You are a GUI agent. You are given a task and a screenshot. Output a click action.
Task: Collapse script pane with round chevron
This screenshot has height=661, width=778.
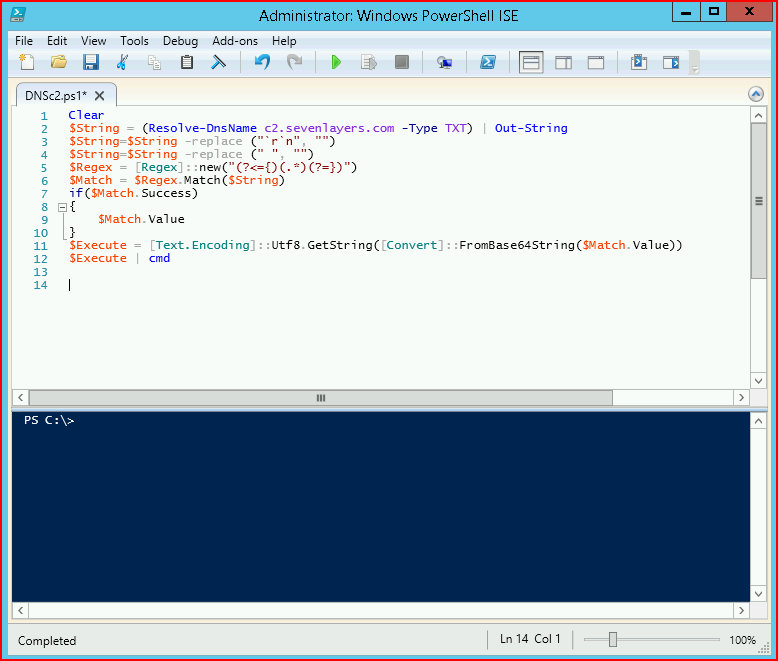coord(756,94)
